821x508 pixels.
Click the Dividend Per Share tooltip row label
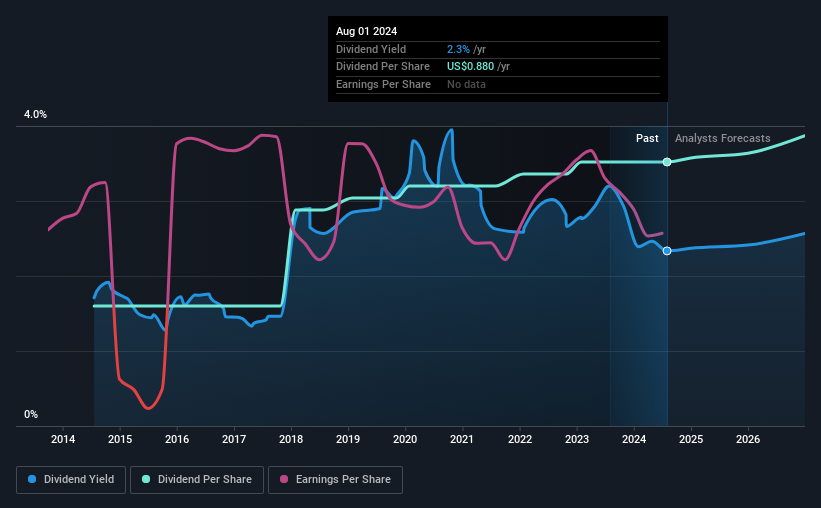[383, 67]
